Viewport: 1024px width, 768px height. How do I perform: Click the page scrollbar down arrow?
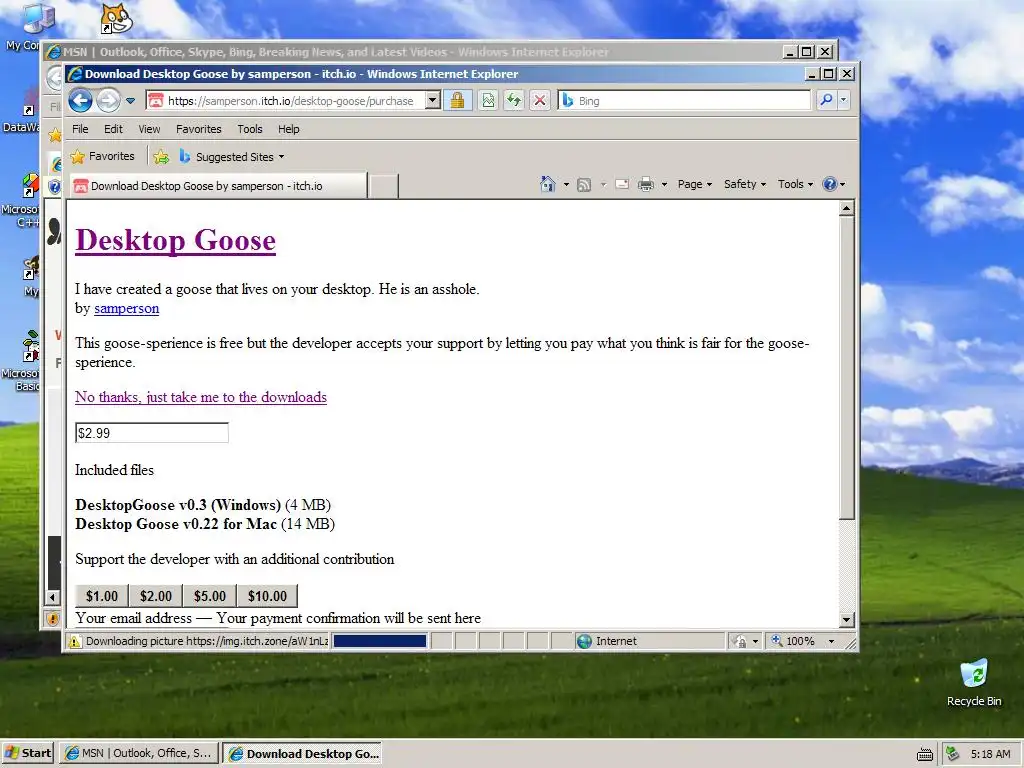tap(846, 619)
